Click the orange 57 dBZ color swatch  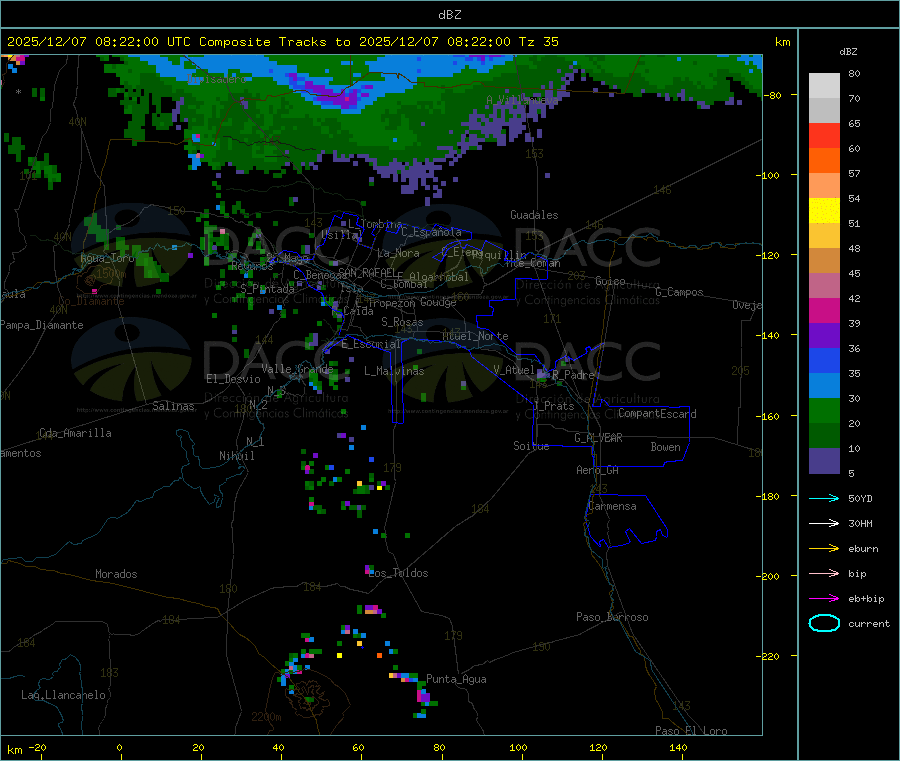(824, 161)
